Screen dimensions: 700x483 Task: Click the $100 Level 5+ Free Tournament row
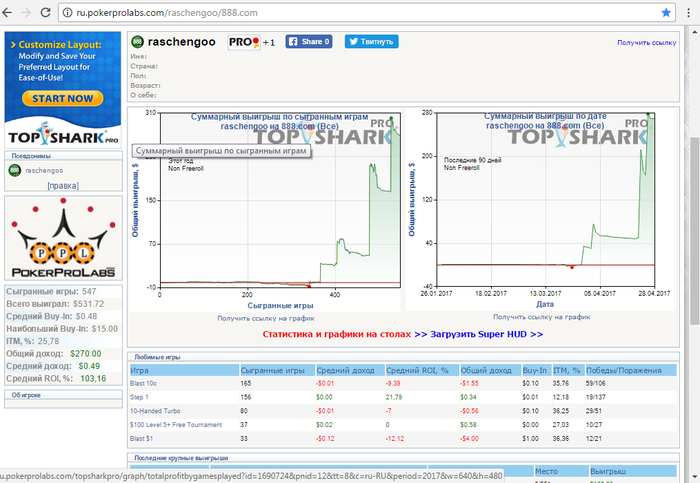point(403,425)
